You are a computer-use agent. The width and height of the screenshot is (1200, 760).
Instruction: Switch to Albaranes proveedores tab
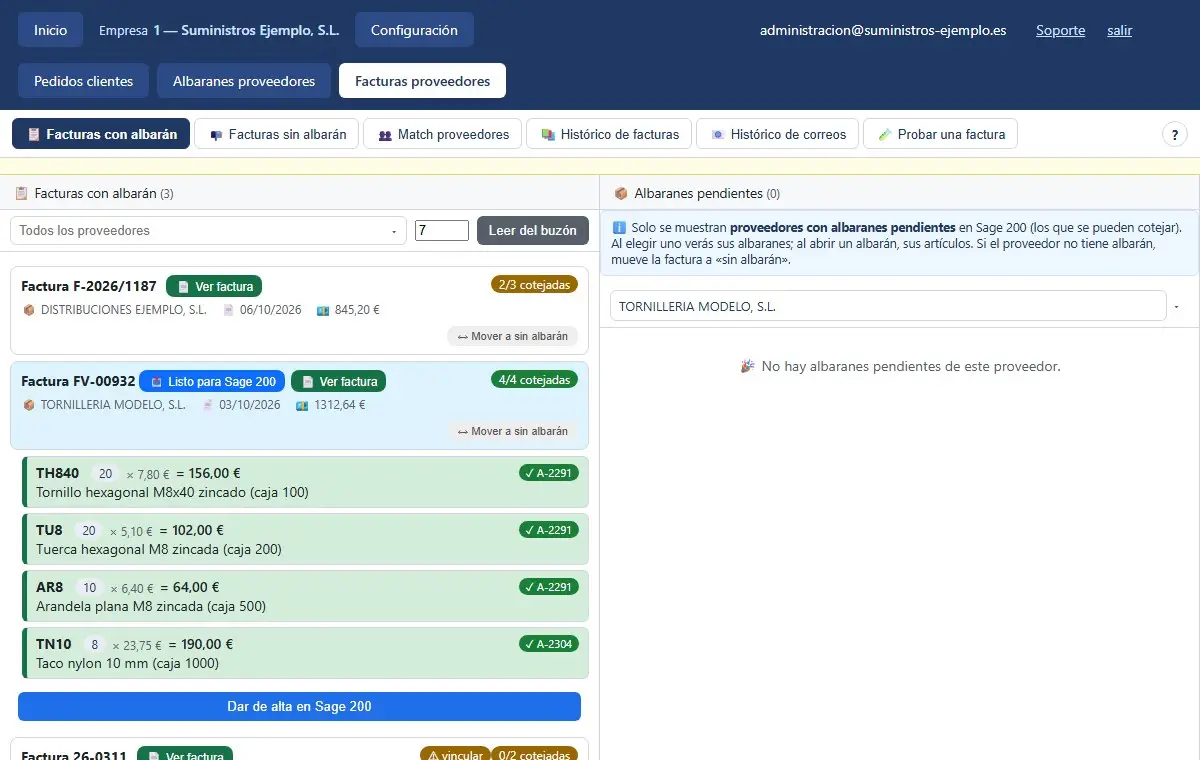point(244,81)
